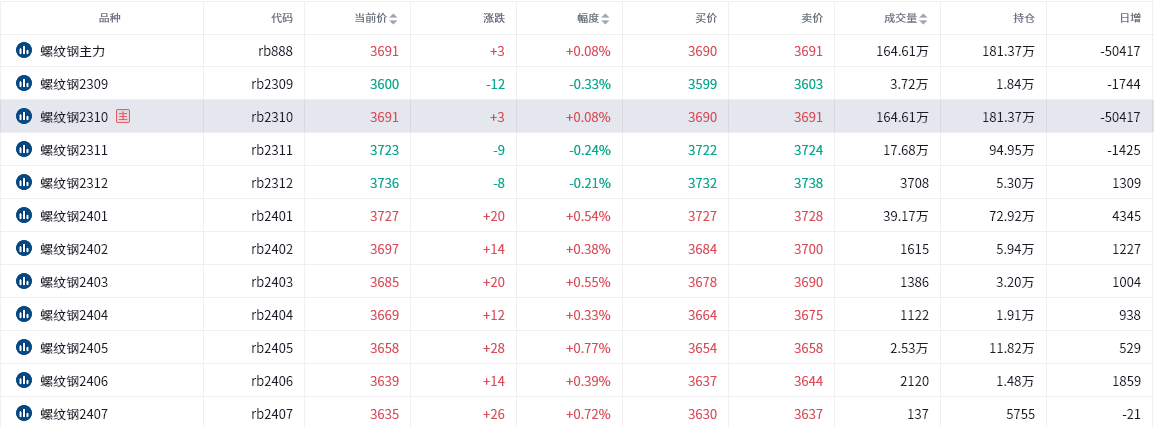
Task: Open chart icon for 螺纹钢2405
Action: [24, 347]
